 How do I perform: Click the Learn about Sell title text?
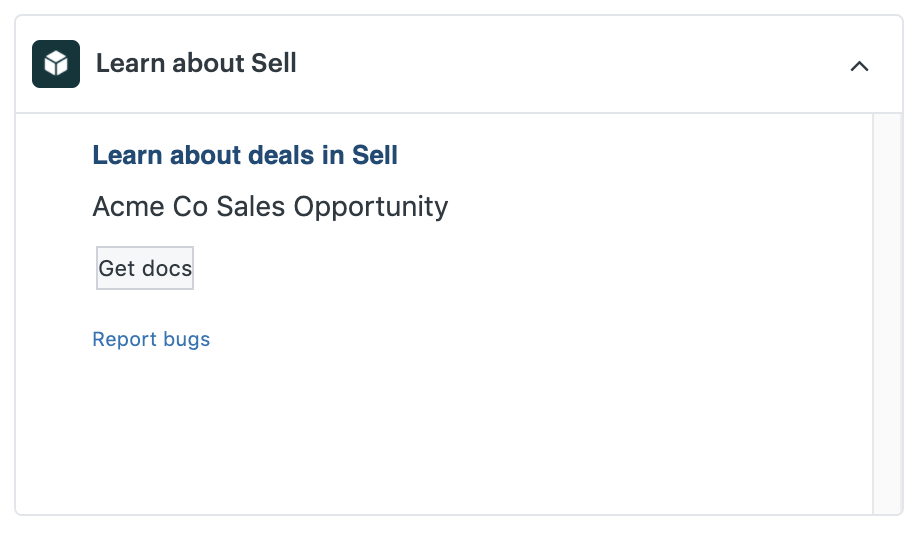(196, 63)
